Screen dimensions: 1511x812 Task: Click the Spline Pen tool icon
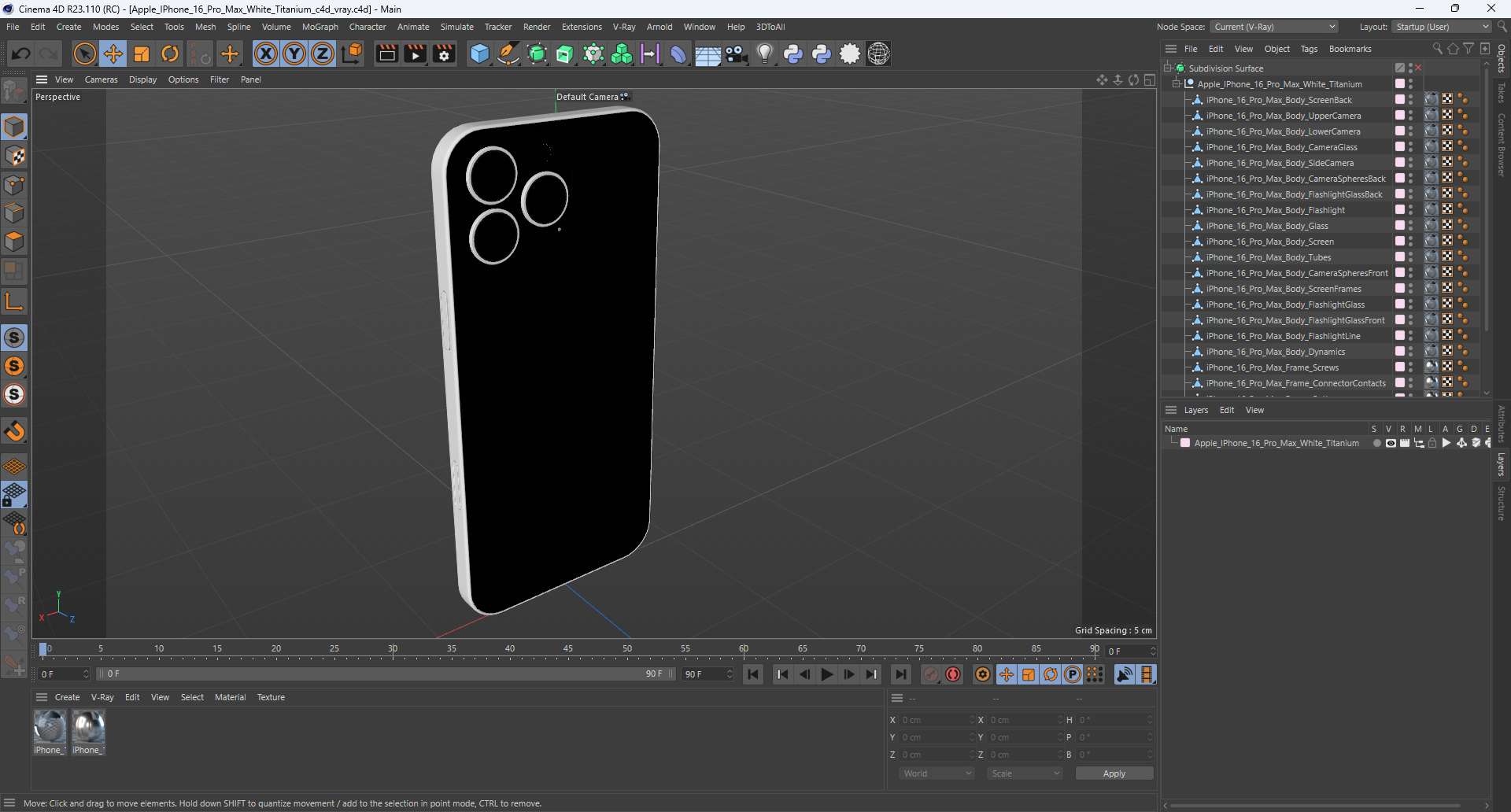[x=508, y=54]
